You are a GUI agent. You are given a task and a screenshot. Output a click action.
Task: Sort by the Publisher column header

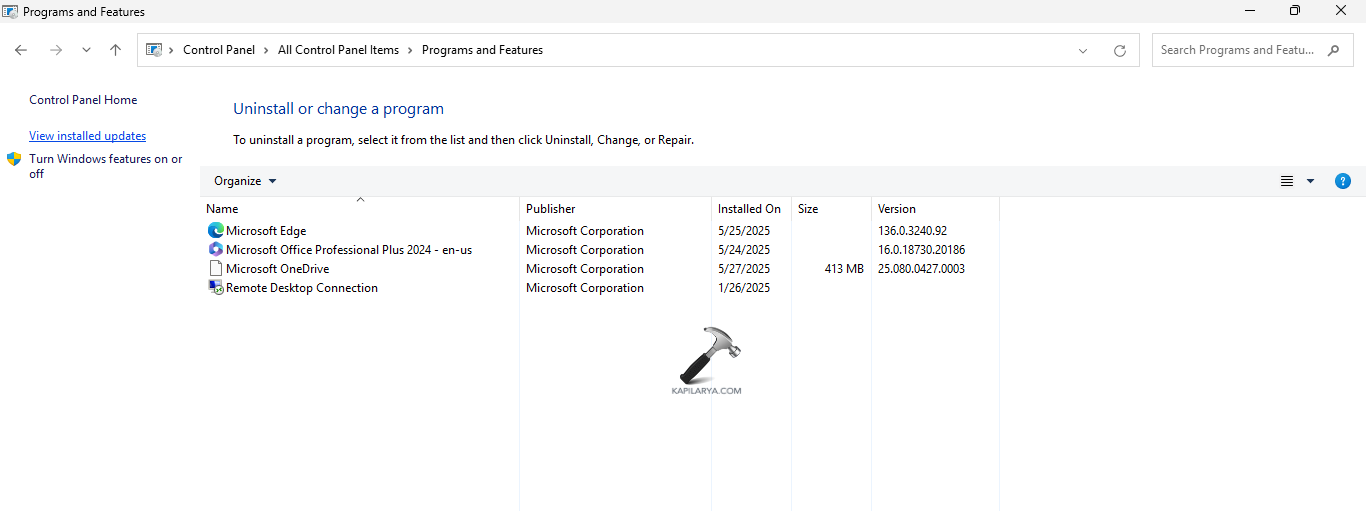pos(551,209)
